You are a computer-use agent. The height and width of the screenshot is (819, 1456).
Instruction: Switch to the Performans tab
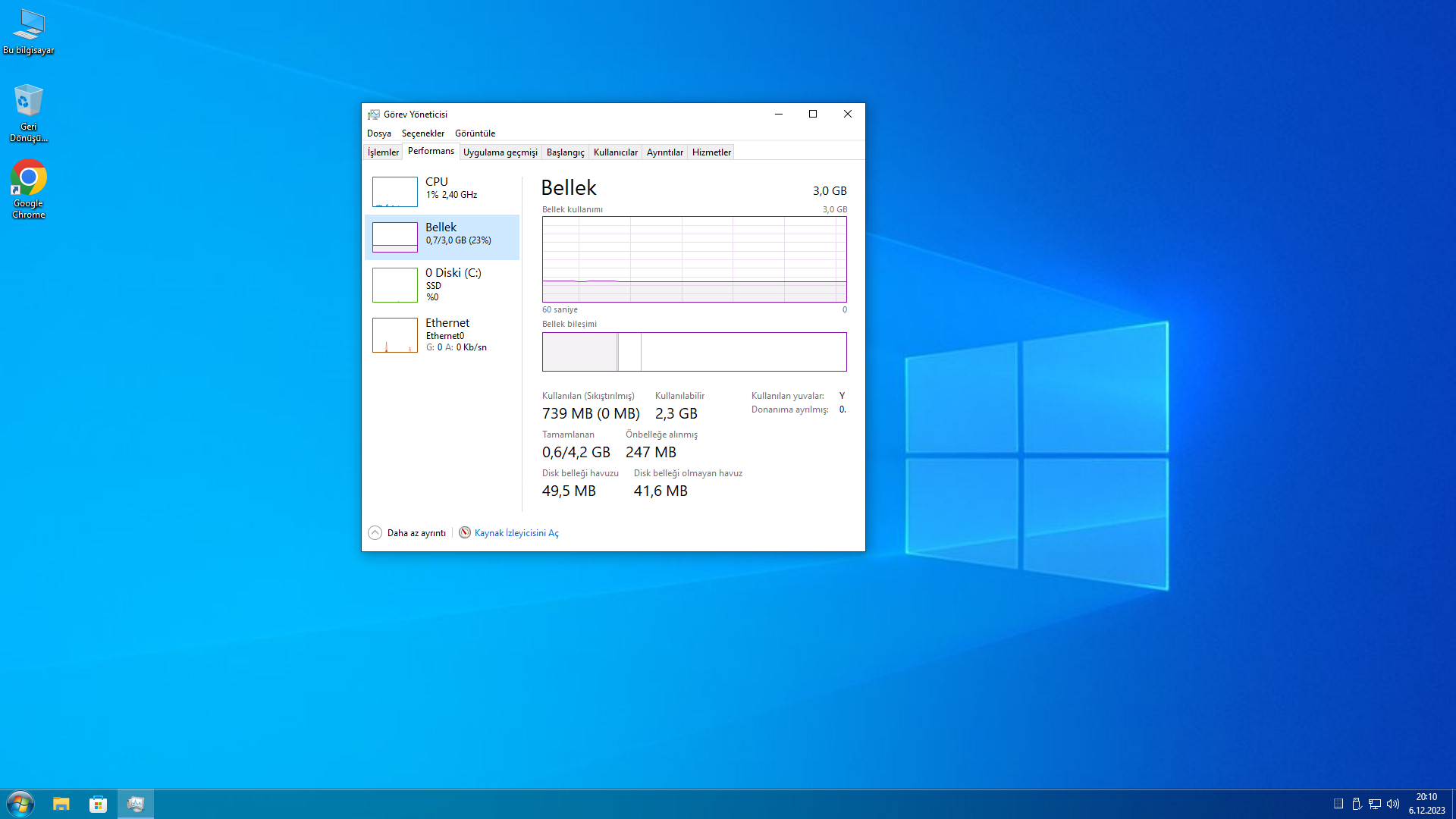tap(431, 152)
